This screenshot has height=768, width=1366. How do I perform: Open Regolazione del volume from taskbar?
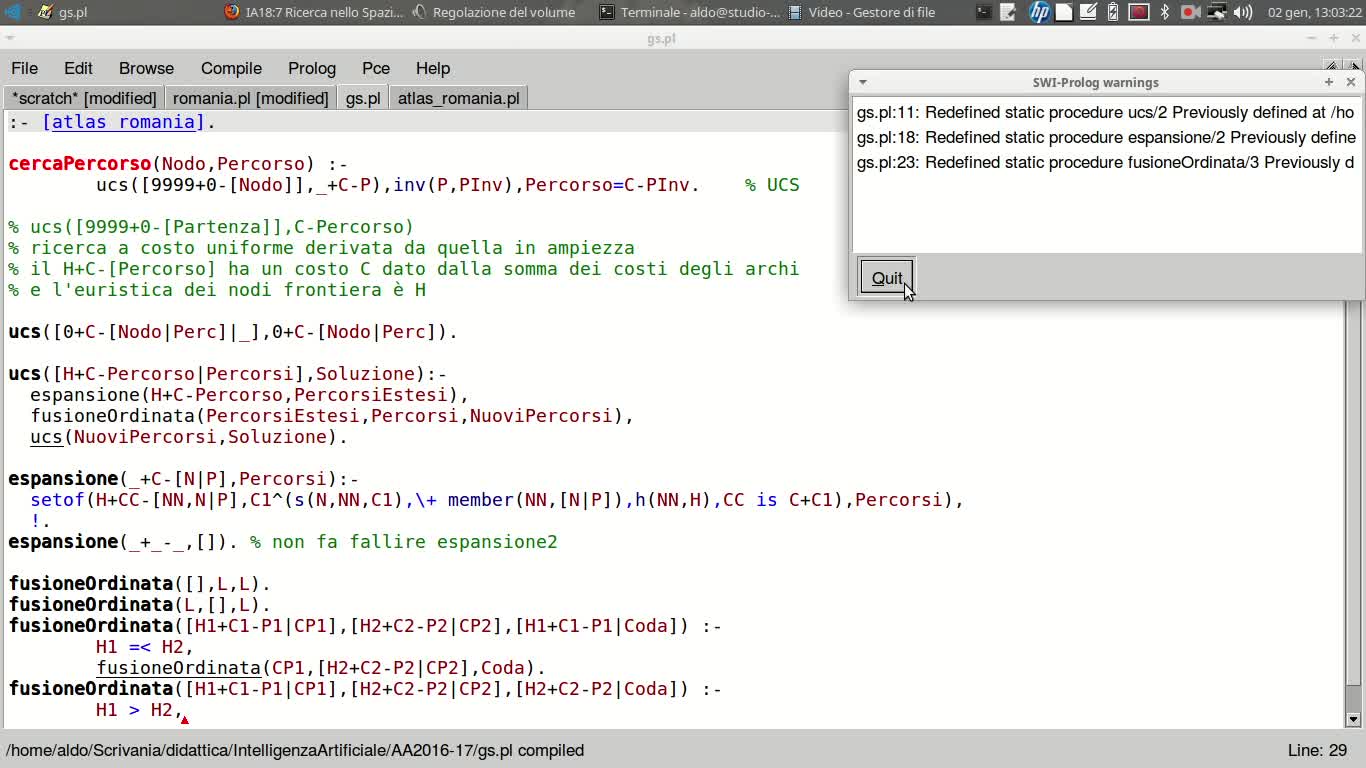click(x=493, y=12)
